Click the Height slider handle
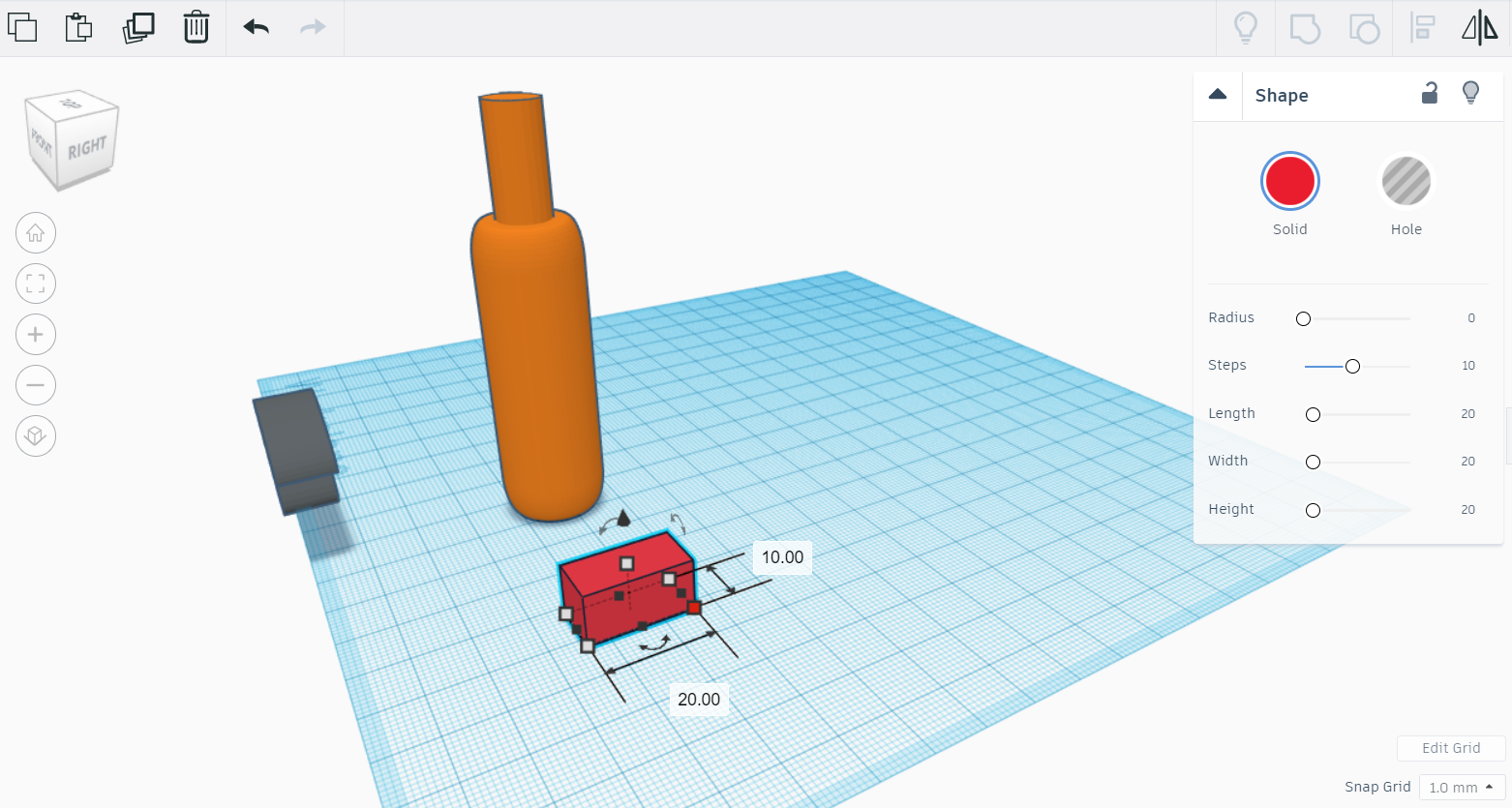 pos(1313,510)
